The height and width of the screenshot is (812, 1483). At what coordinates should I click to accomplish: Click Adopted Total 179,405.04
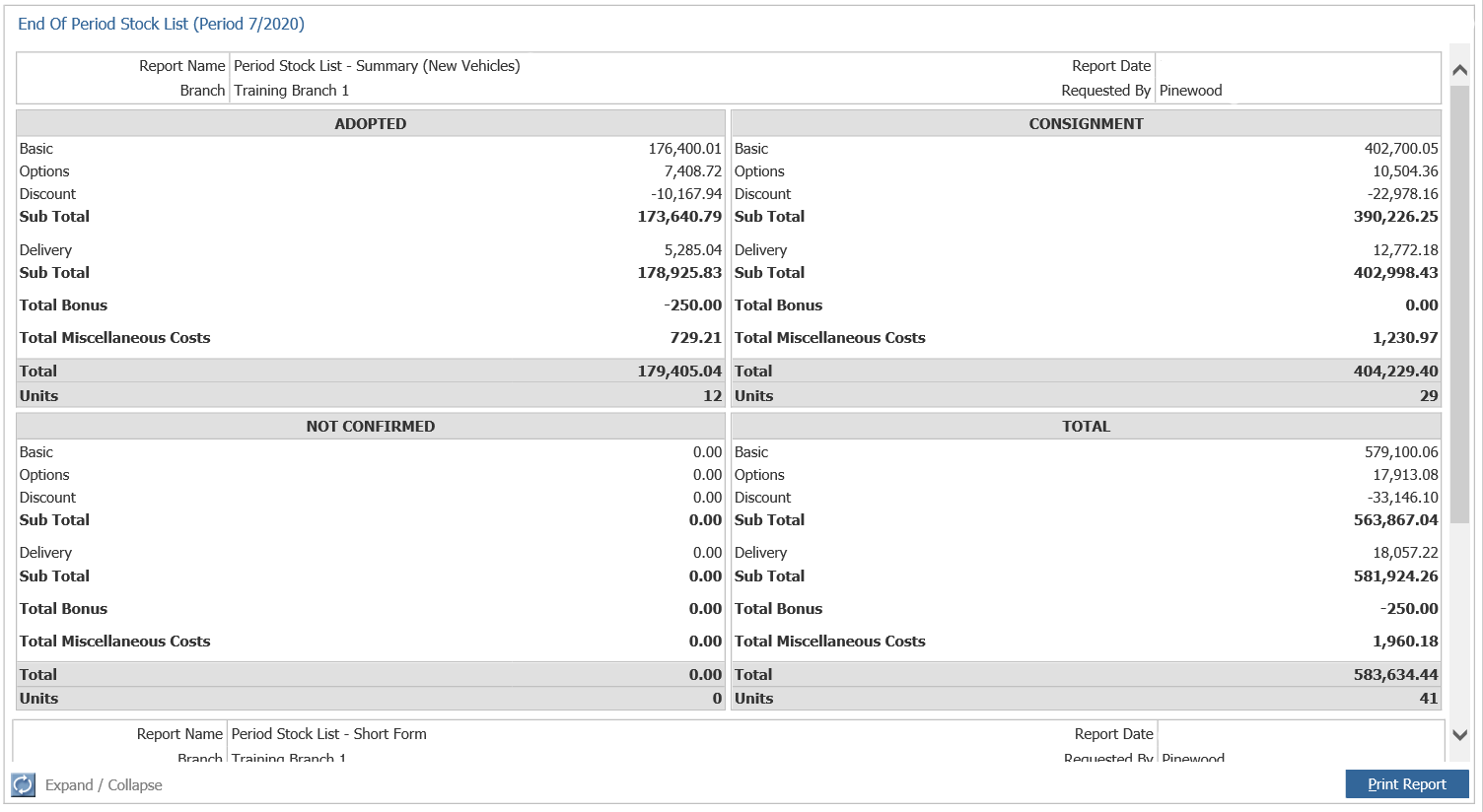tap(679, 372)
